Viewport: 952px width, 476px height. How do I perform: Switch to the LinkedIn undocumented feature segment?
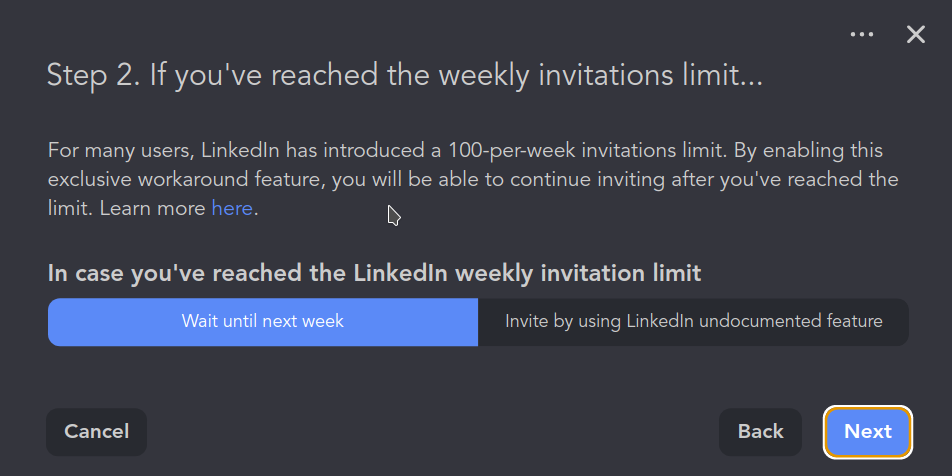point(693,322)
